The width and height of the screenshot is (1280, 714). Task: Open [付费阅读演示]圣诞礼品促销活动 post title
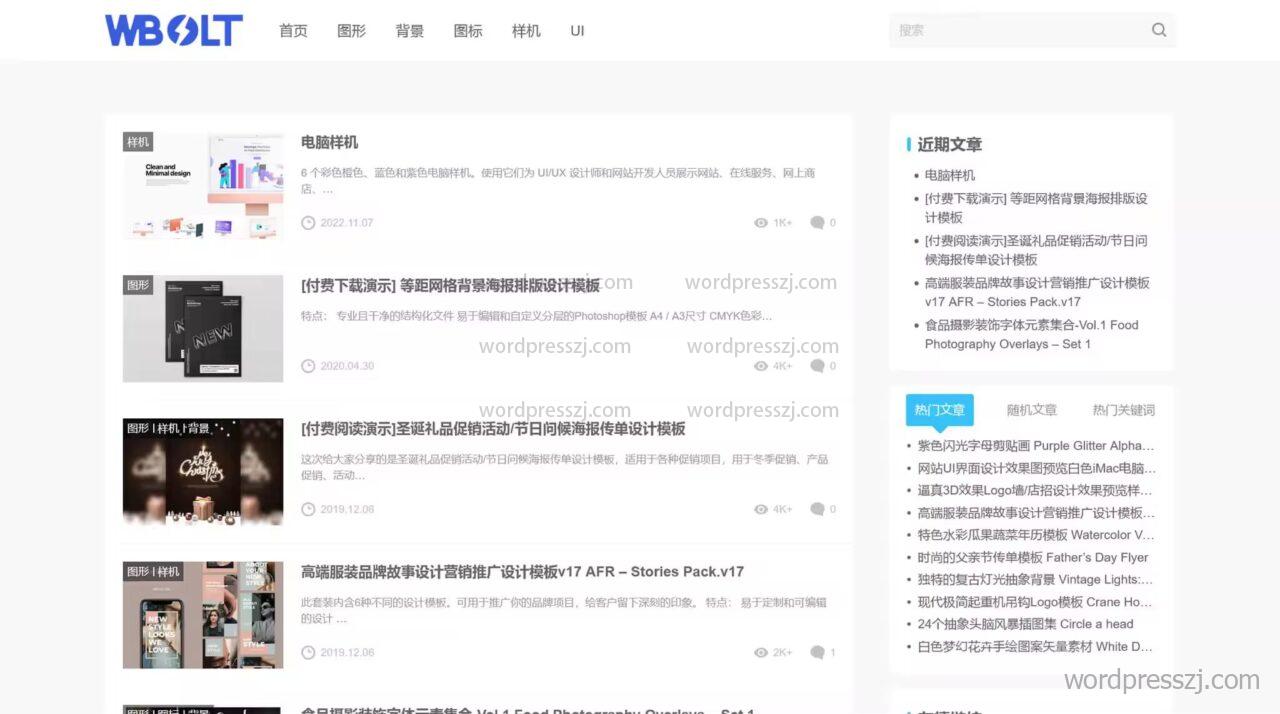coord(493,428)
